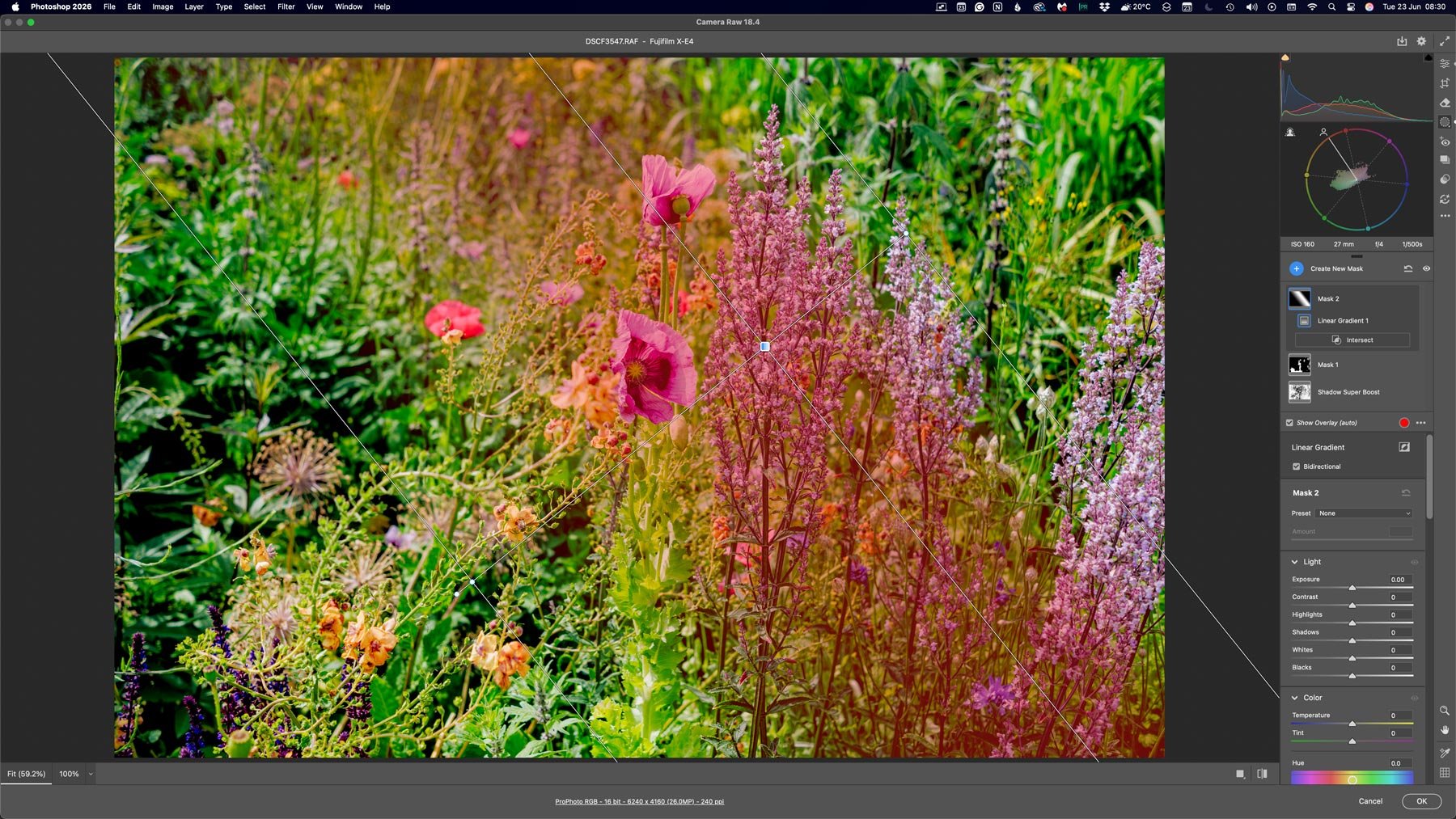Viewport: 1456px width, 819px height.
Task: Toggle the color sampler eyedropper tool
Action: click(1445, 753)
